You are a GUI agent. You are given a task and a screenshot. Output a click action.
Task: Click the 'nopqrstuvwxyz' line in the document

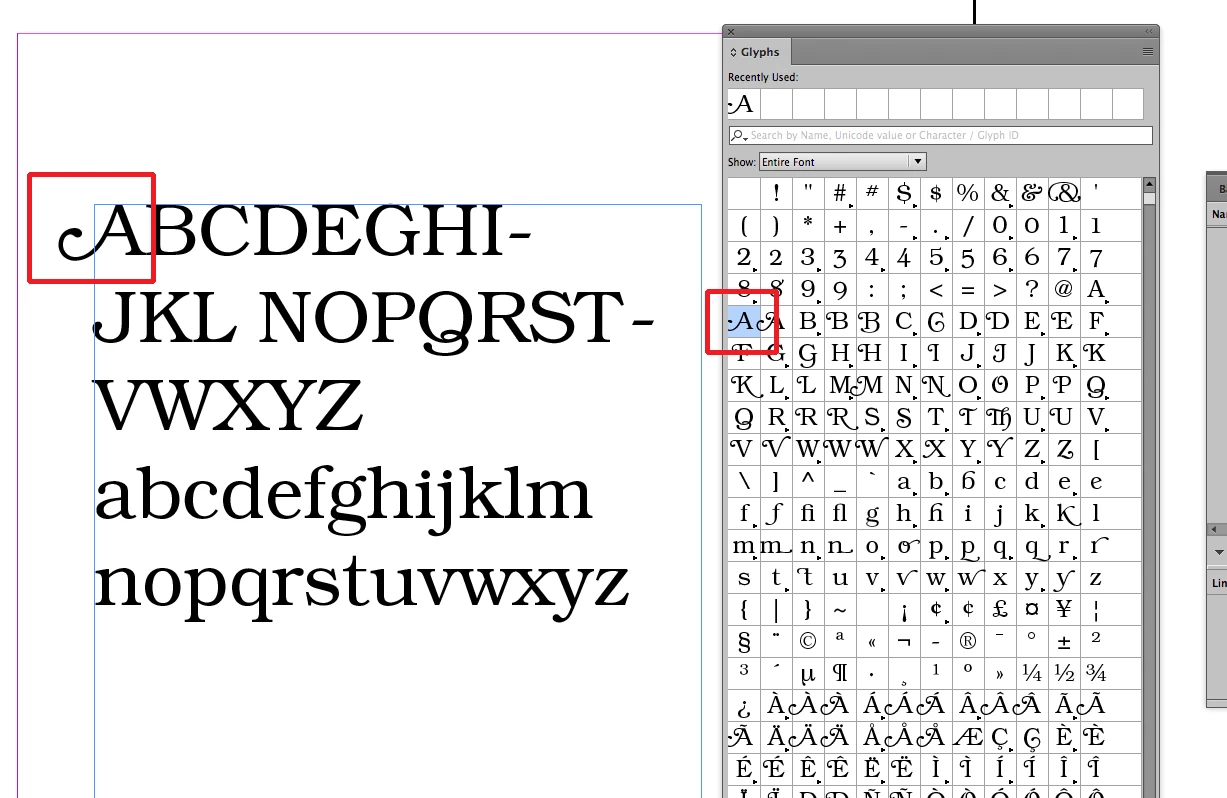tap(361, 587)
